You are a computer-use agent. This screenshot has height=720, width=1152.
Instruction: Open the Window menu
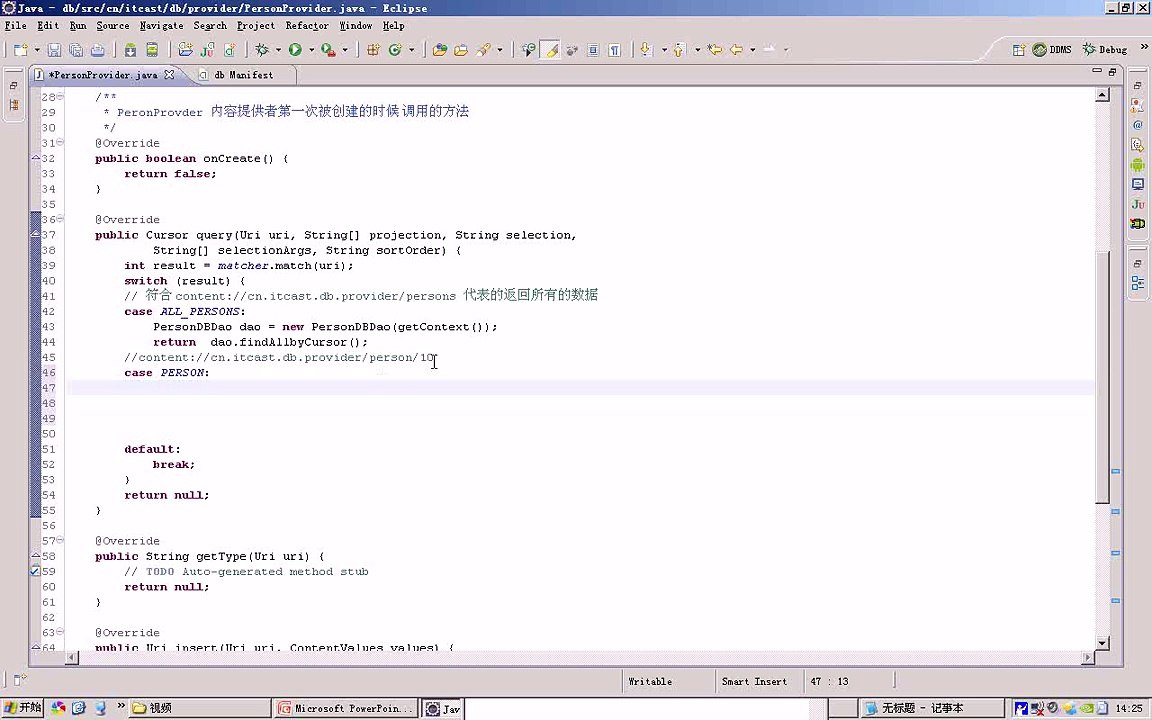tap(356, 26)
